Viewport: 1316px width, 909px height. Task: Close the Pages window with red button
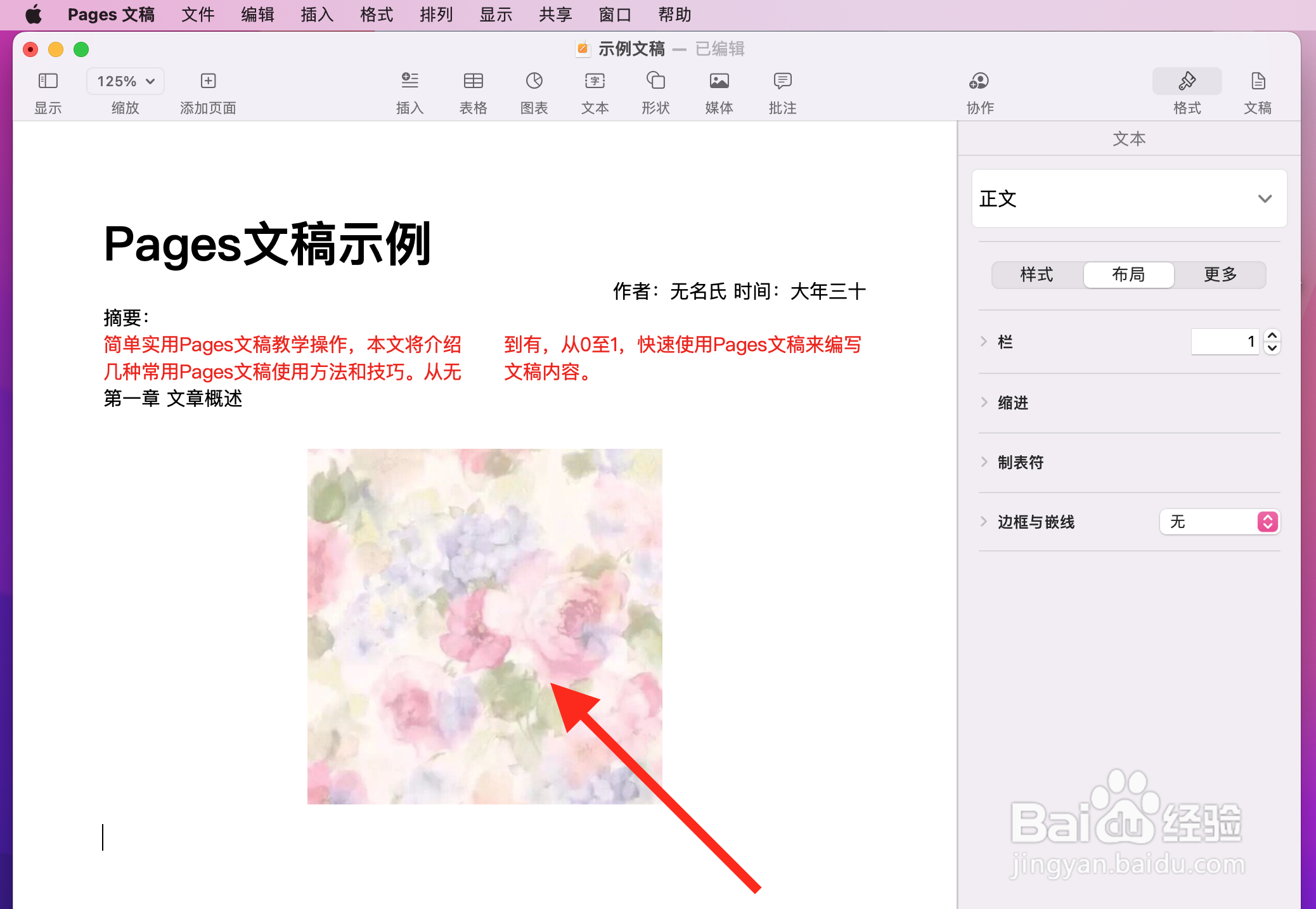click(x=30, y=49)
